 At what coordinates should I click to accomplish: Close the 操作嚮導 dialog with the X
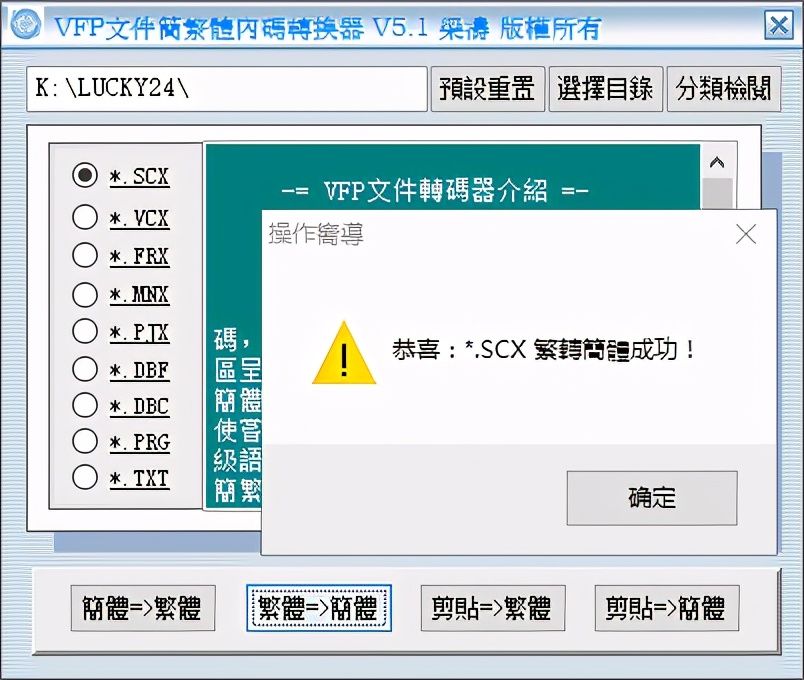[746, 234]
